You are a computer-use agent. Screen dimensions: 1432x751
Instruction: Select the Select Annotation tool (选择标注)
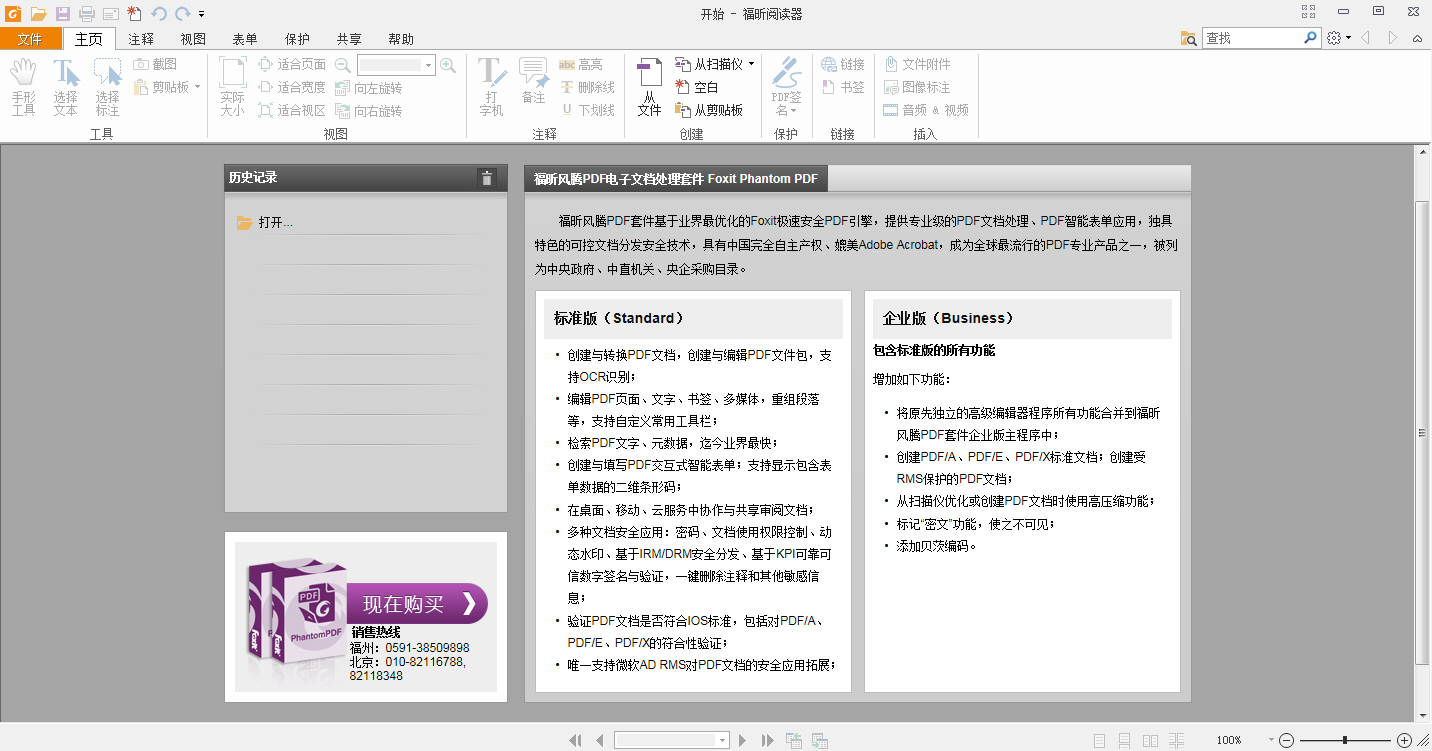click(x=107, y=87)
